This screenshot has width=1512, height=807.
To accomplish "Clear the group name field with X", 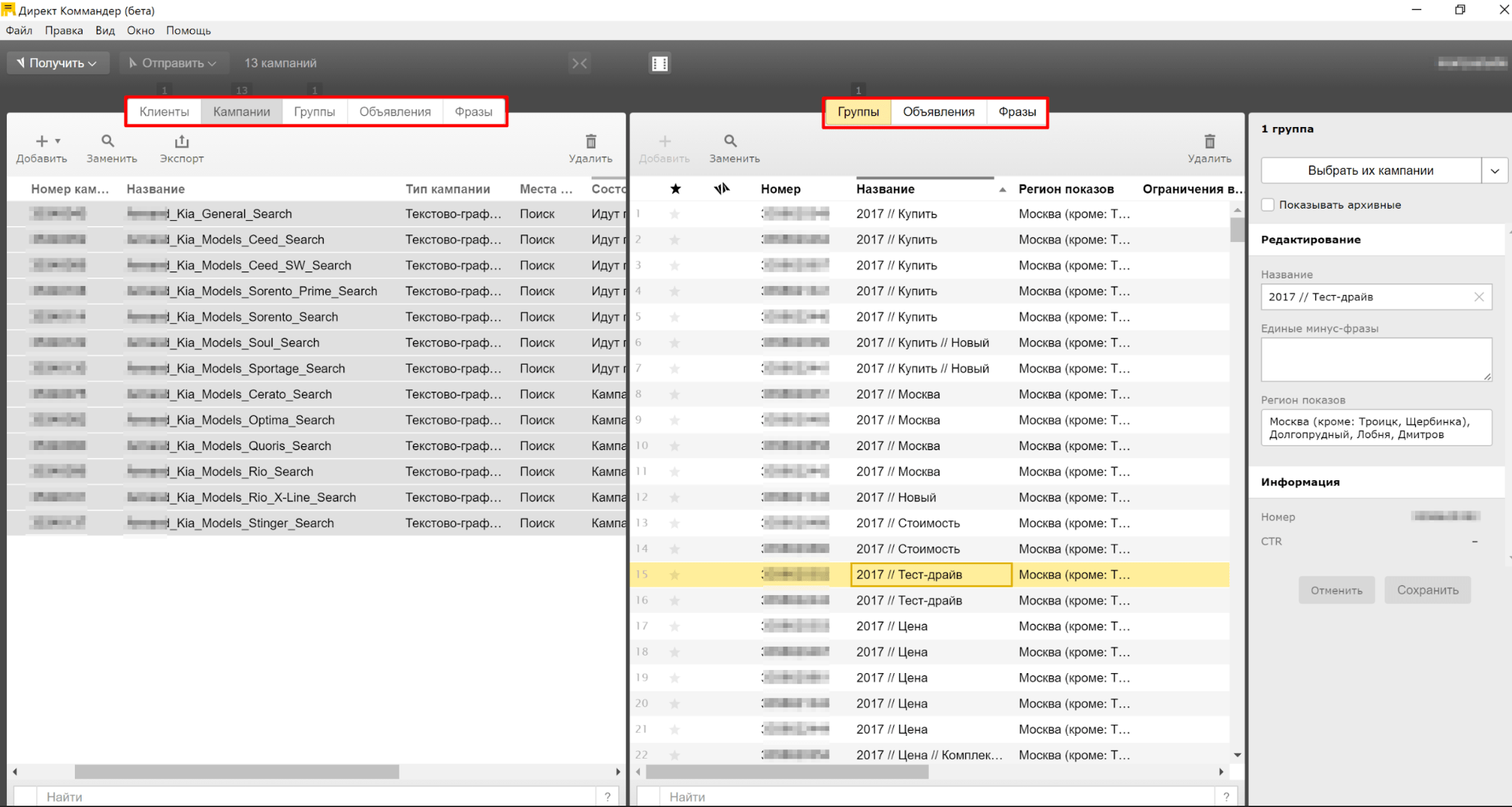I will [1479, 297].
